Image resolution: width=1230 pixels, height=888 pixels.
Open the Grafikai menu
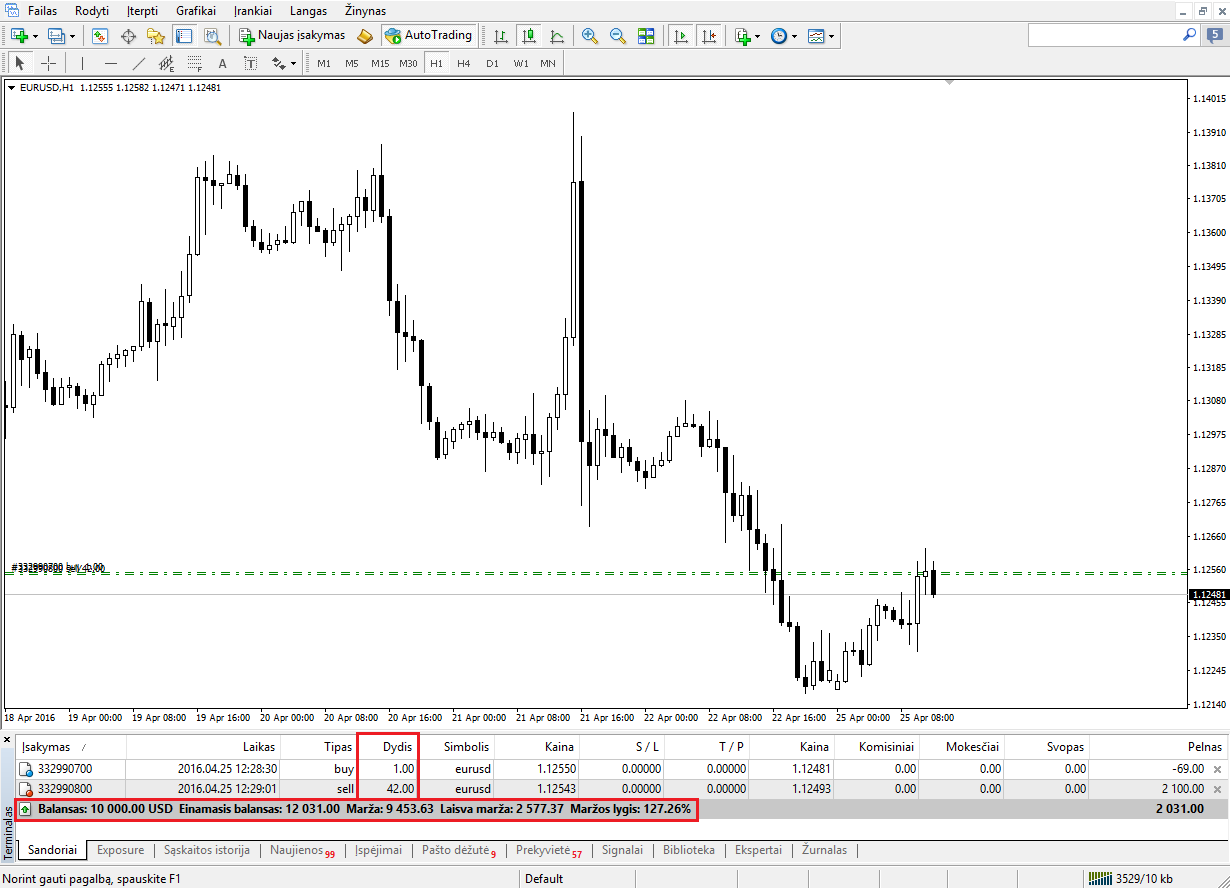(x=196, y=10)
